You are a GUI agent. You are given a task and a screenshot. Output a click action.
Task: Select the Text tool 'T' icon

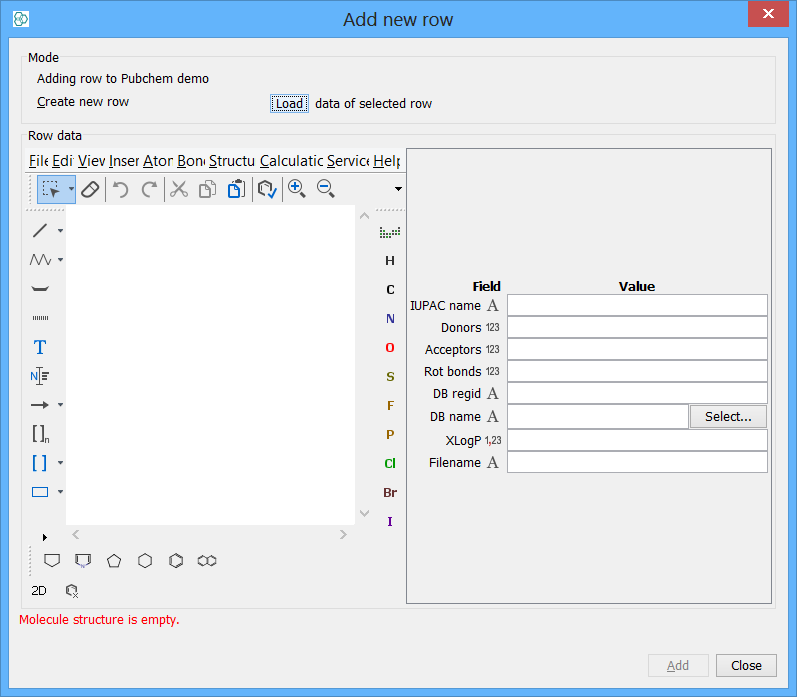point(40,347)
